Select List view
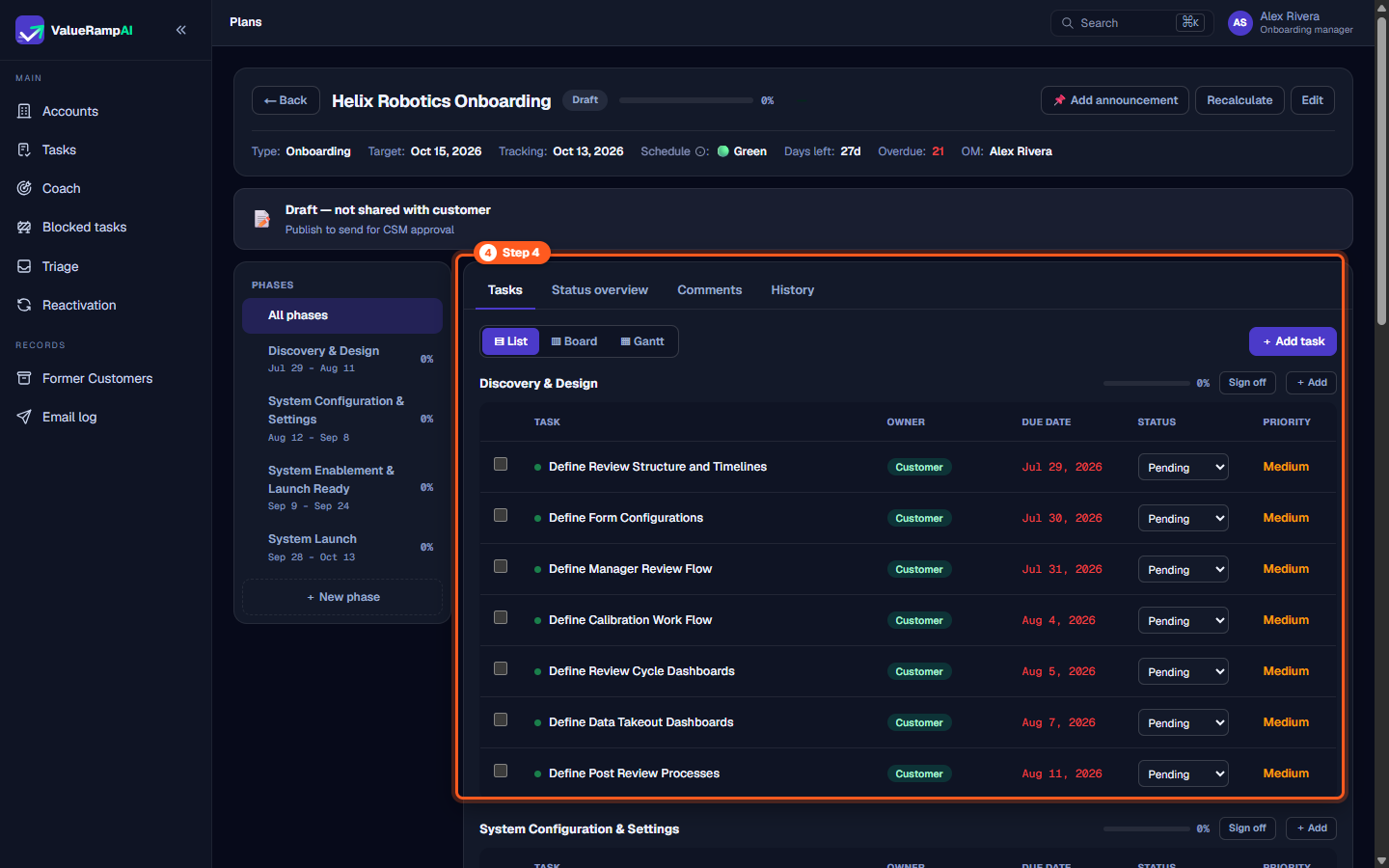 click(x=510, y=341)
